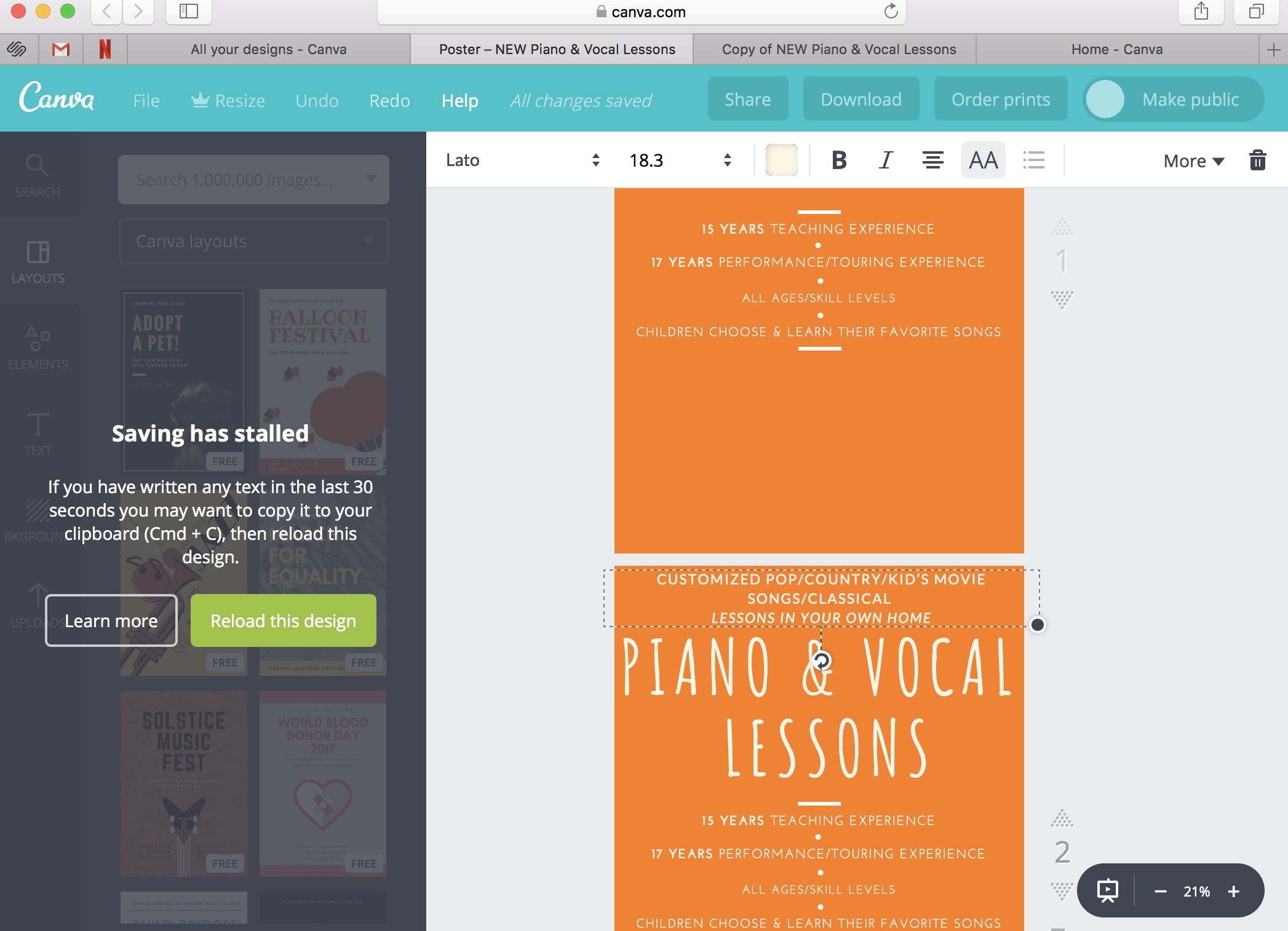
Task: Toggle uppercase AA formatting
Action: pyautogui.click(x=983, y=160)
